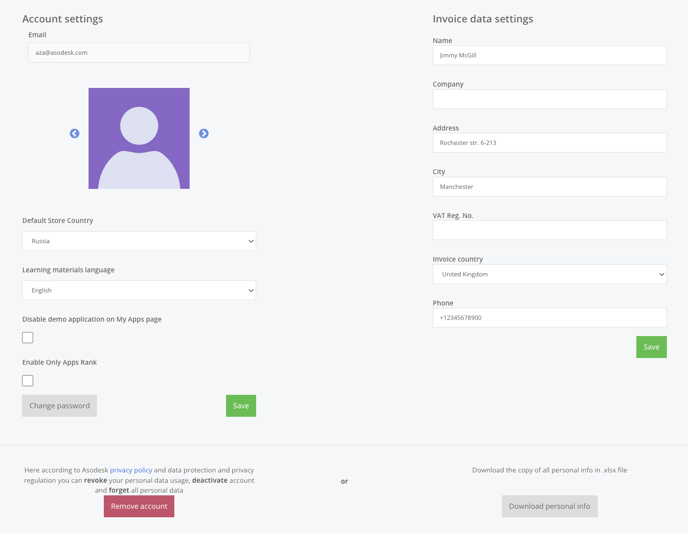Open Invoice country dropdown
The image size is (688, 533).
(x=549, y=274)
